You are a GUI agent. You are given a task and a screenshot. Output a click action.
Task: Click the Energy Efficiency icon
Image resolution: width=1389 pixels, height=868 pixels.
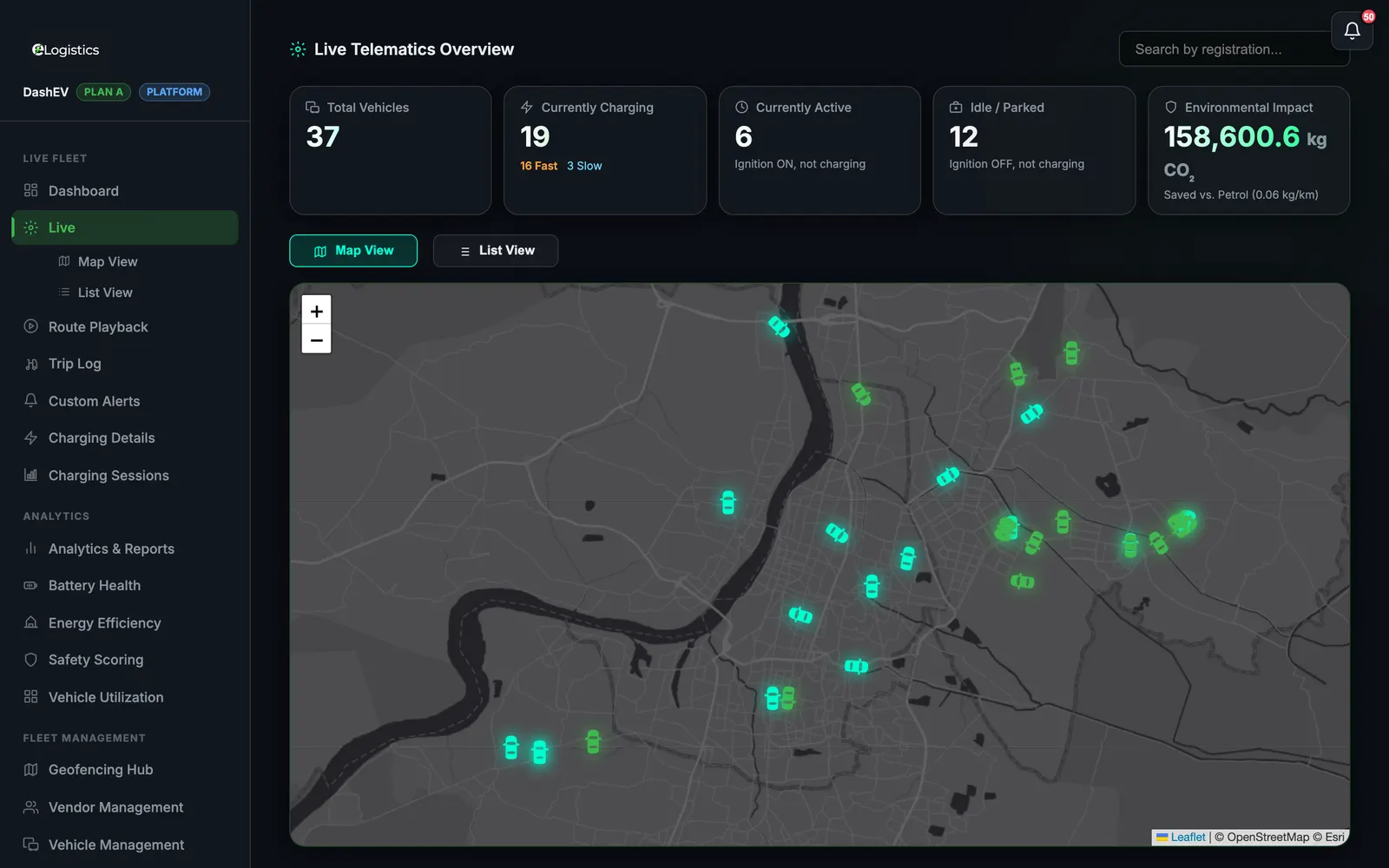tap(30, 622)
